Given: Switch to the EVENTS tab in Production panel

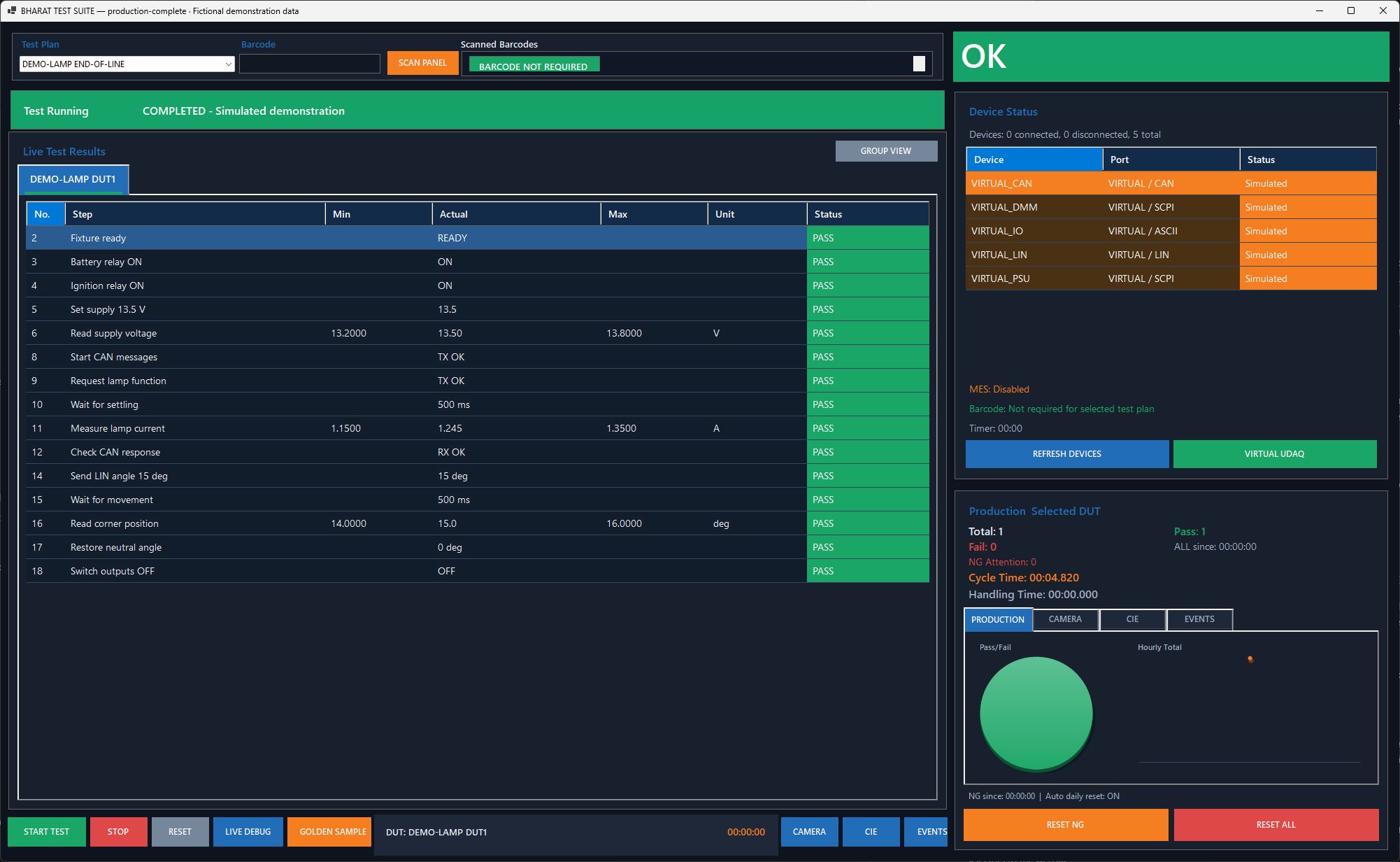Looking at the screenshot, I should click(x=1199, y=619).
